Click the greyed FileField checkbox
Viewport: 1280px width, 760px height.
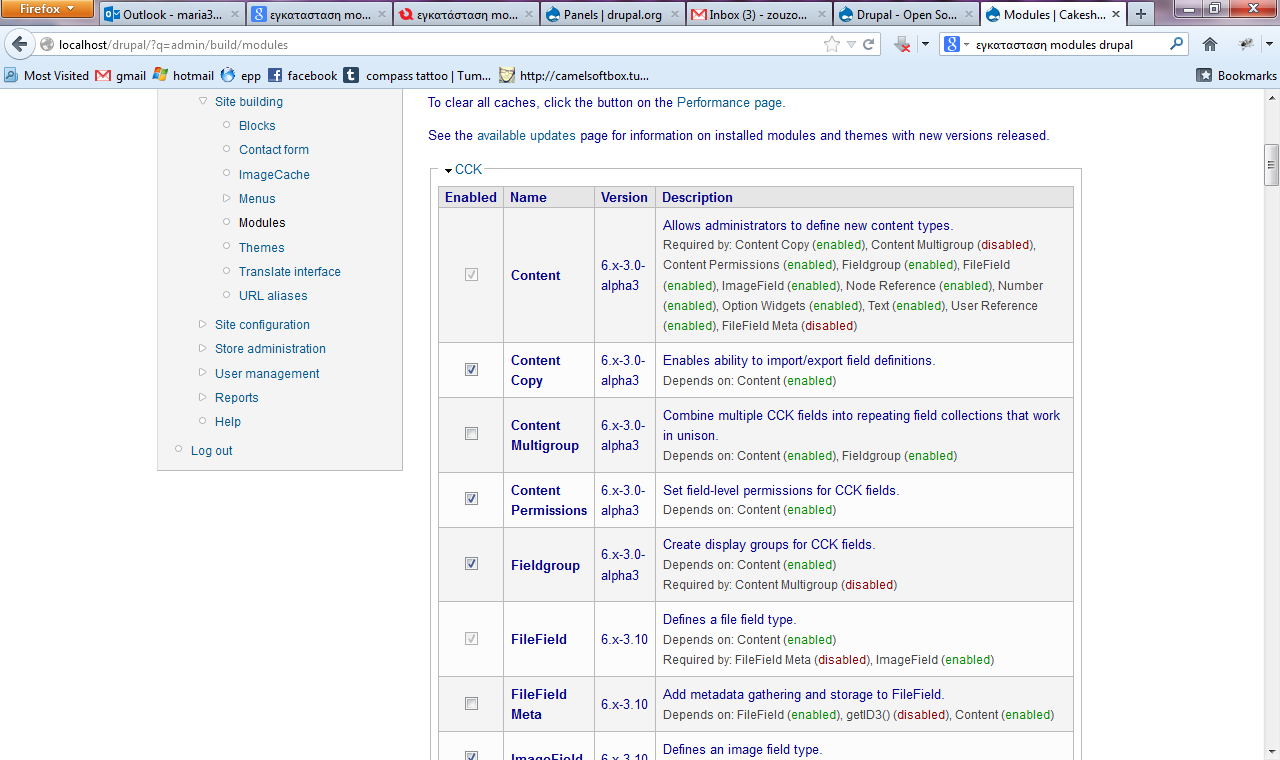471,638
